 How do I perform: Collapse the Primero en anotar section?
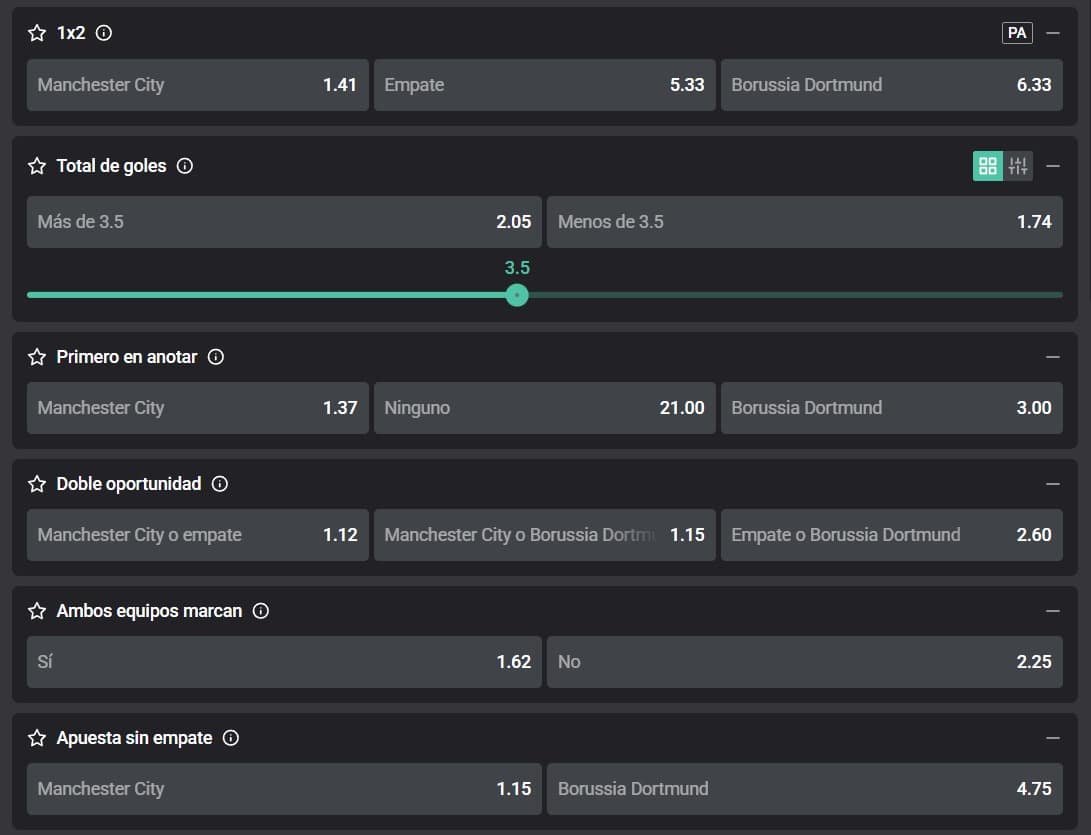click(x=1052, y=357)
